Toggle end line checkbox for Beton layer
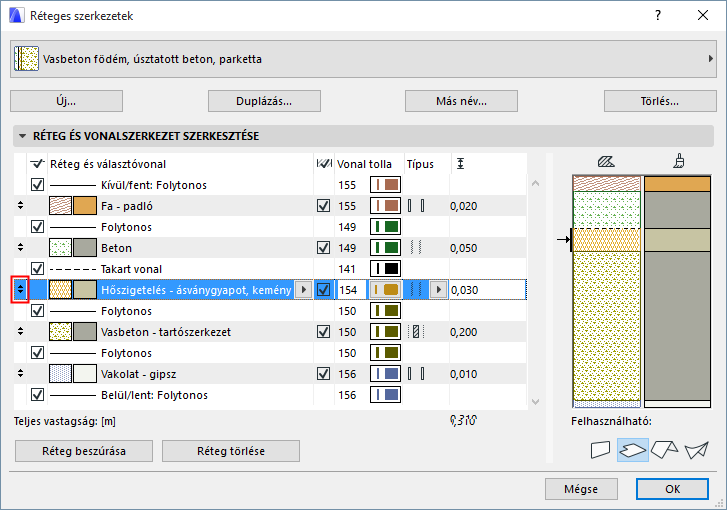Screen dimensions: 727x510 tap(323, 248)
